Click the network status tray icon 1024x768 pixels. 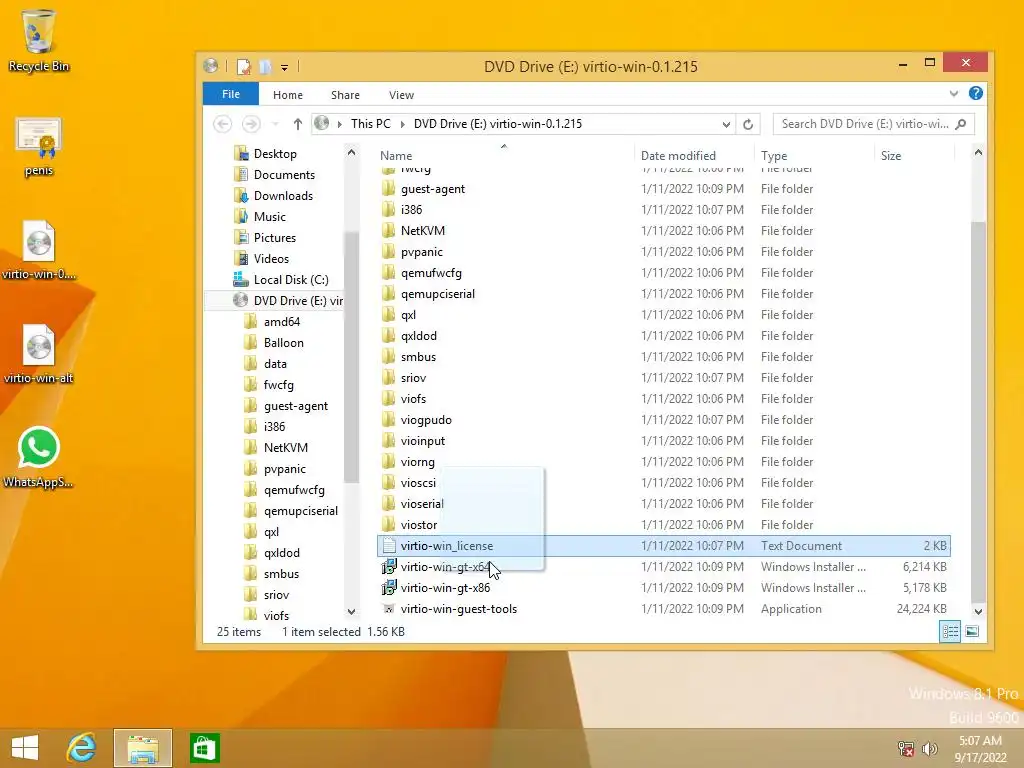(x=906, y=748)
